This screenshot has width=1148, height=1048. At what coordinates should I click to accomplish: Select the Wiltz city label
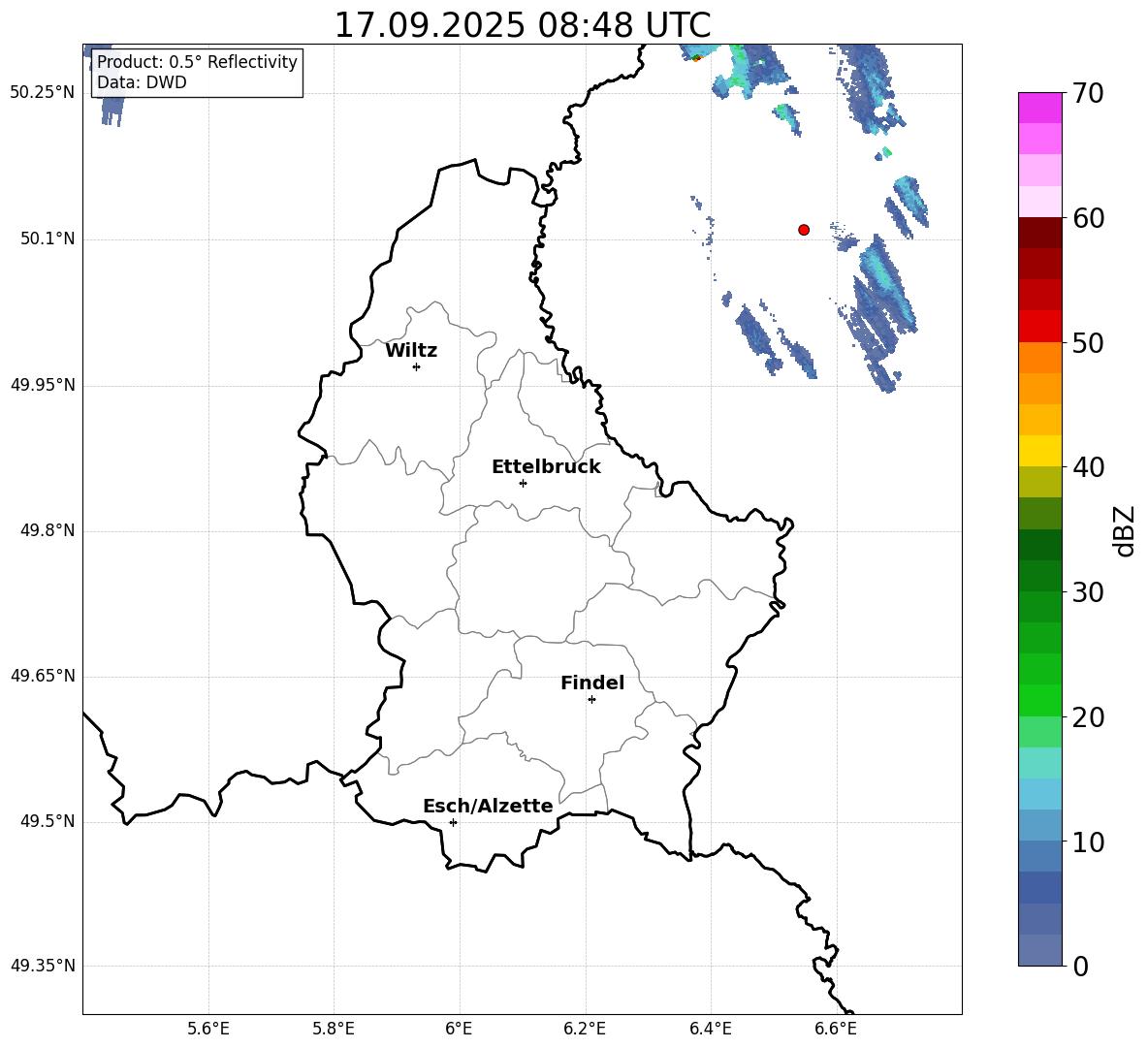click(411, 351)
